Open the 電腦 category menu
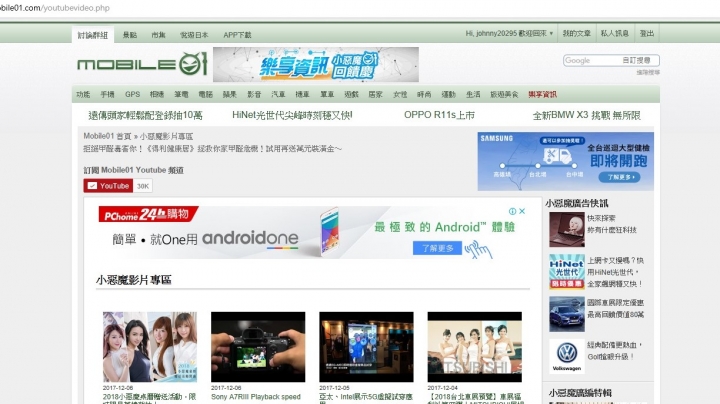Screen dimensions: 720x404 click(205, 94)
